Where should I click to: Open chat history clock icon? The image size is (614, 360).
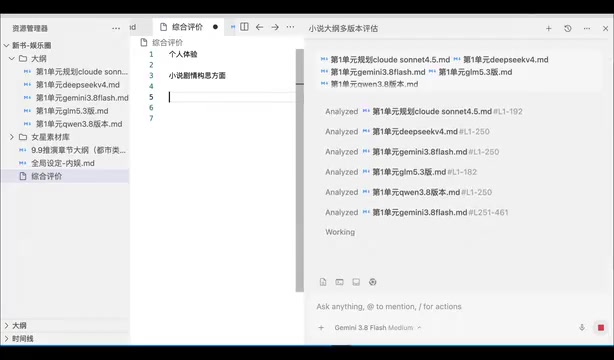coord(568,28)
